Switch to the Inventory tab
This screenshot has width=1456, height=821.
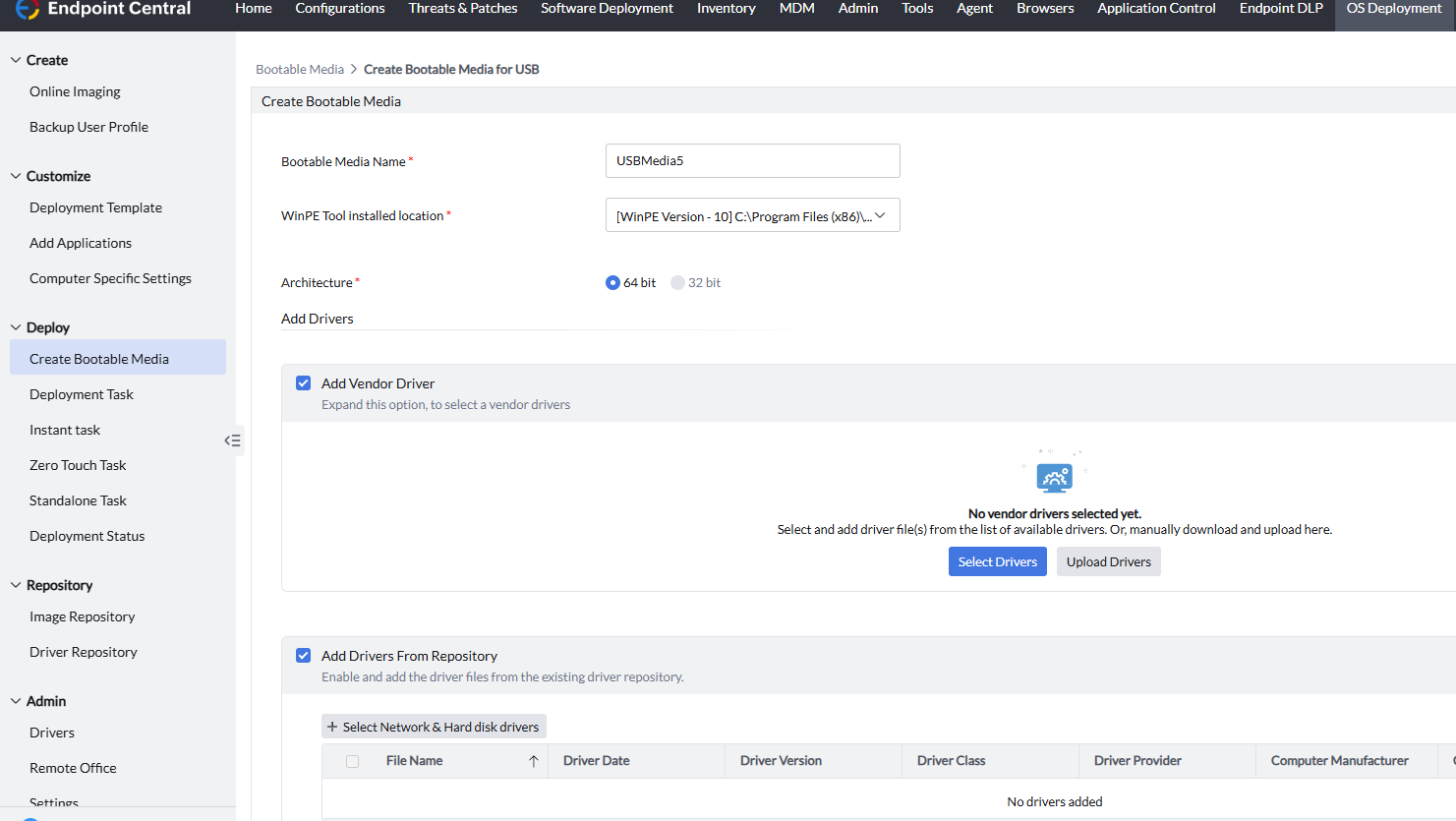727,8
